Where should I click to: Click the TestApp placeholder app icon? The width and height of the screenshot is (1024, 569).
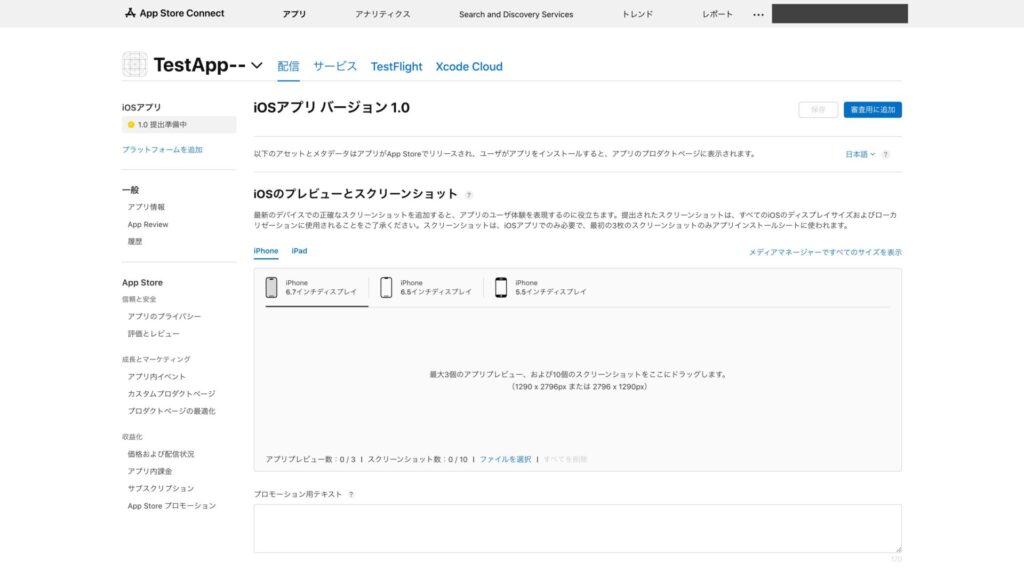tap(135, 65)
